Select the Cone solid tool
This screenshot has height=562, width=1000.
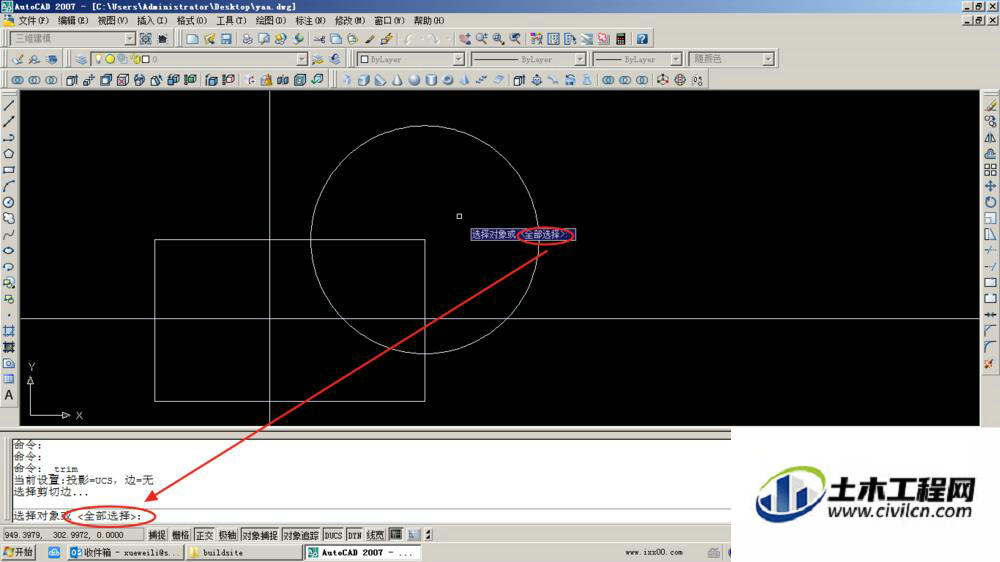(397, 80)
